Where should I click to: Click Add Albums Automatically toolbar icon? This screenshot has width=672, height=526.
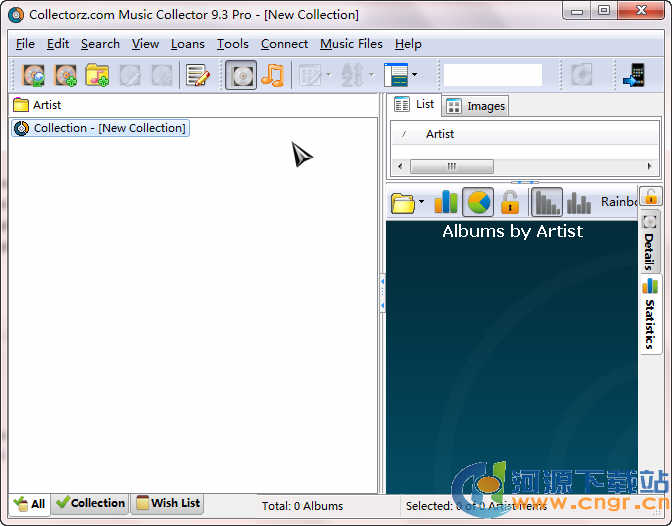(x=33, y=75)
